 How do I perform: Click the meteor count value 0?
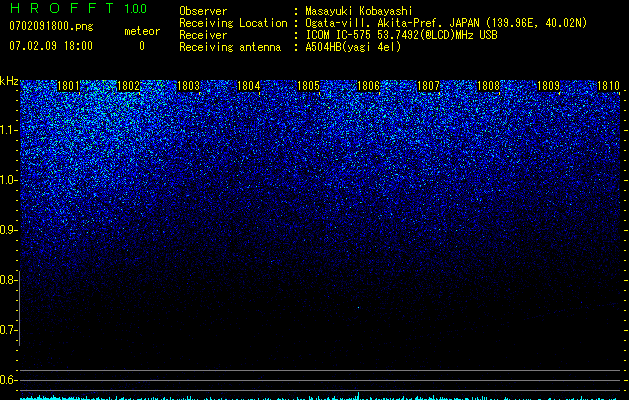click(142, 46)
